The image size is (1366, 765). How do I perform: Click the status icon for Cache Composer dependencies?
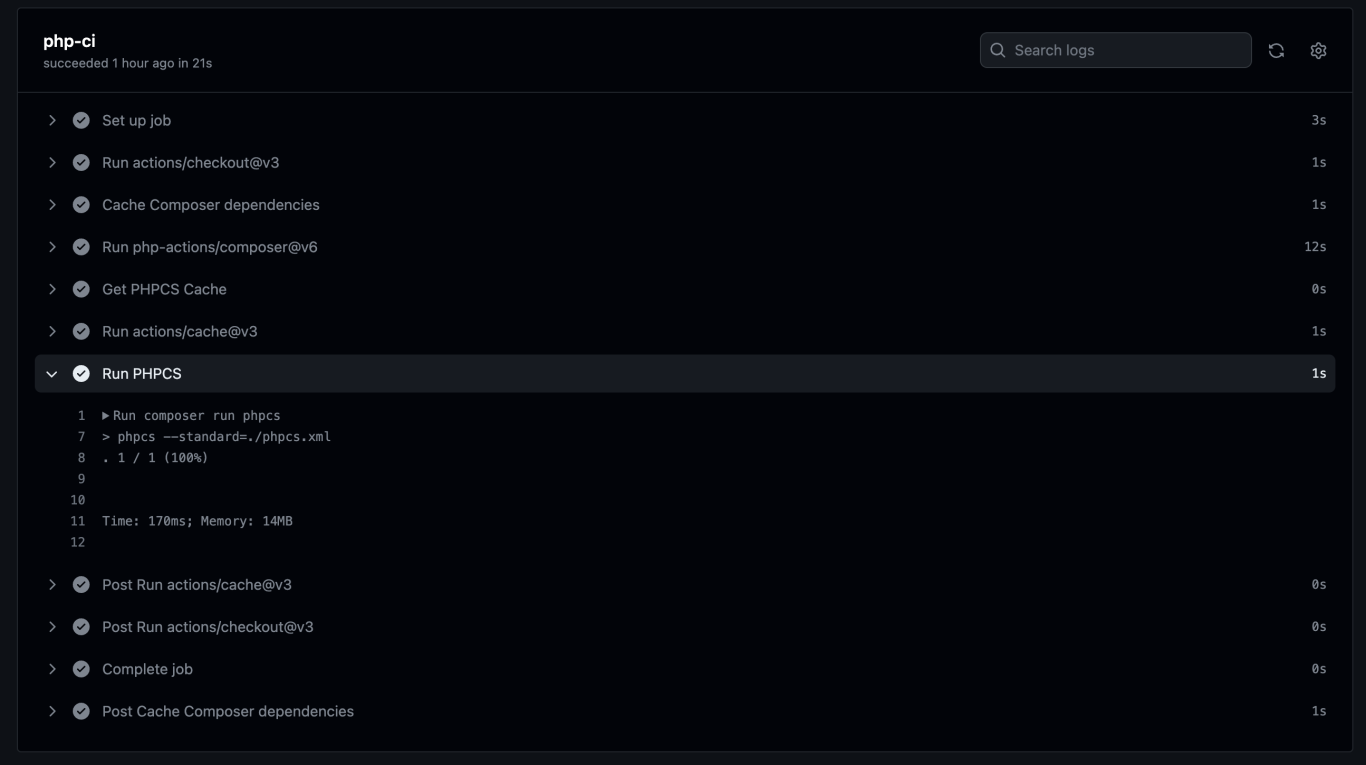click(81, 204)
